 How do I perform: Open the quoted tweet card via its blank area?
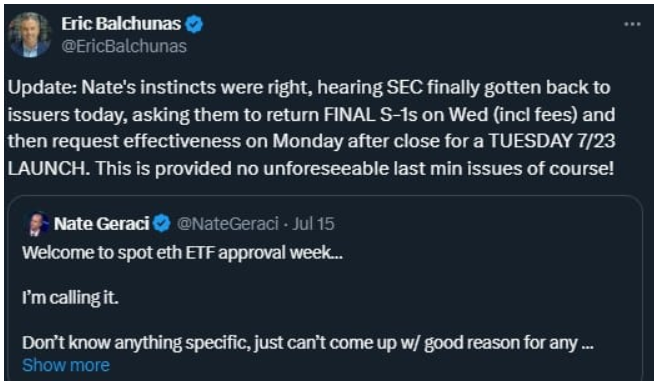pyautogui.click(x=462, y=290)
